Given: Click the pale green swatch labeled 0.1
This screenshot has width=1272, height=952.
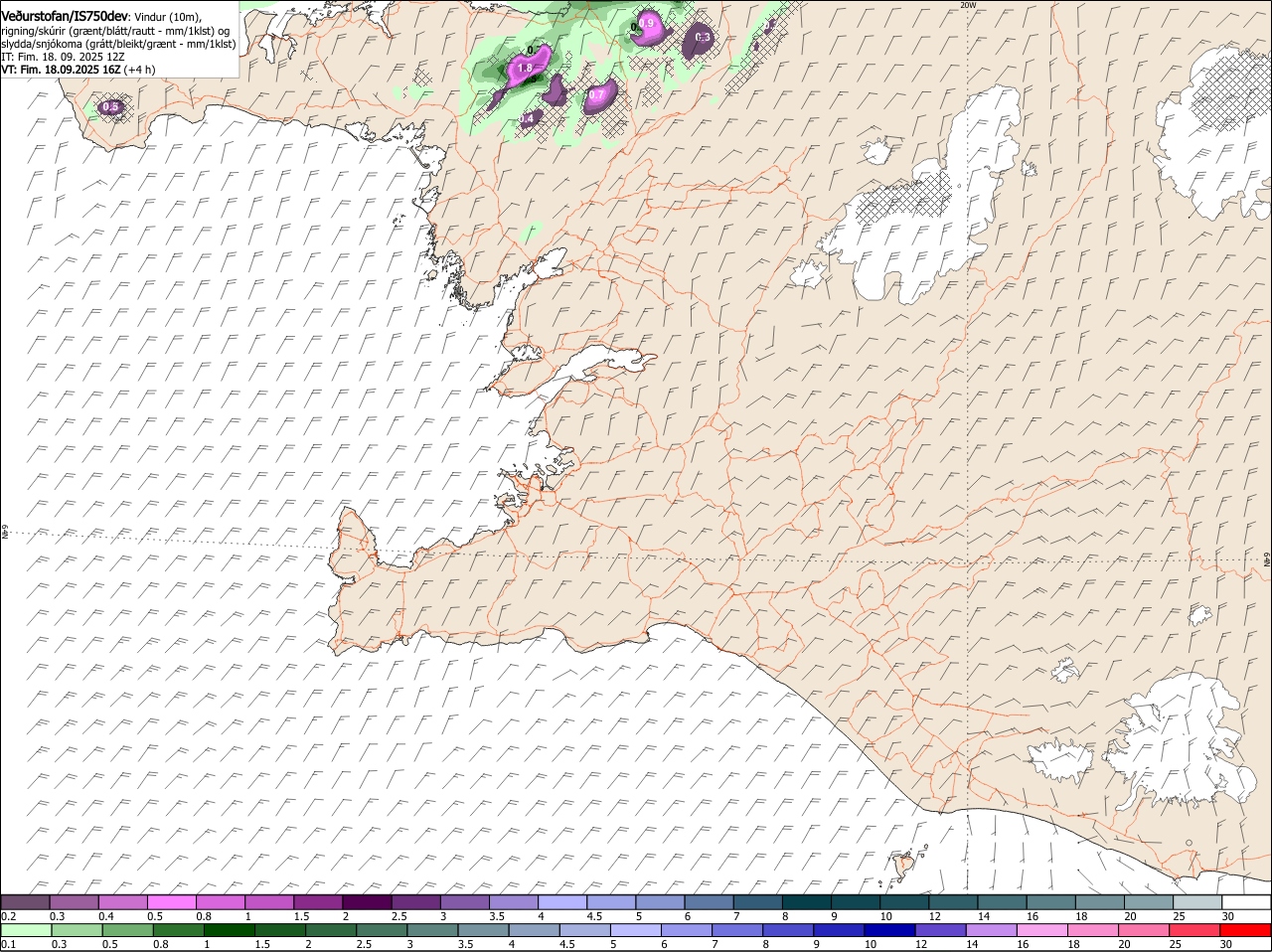Looking at the screenshot, I should (x=26, y=930).
